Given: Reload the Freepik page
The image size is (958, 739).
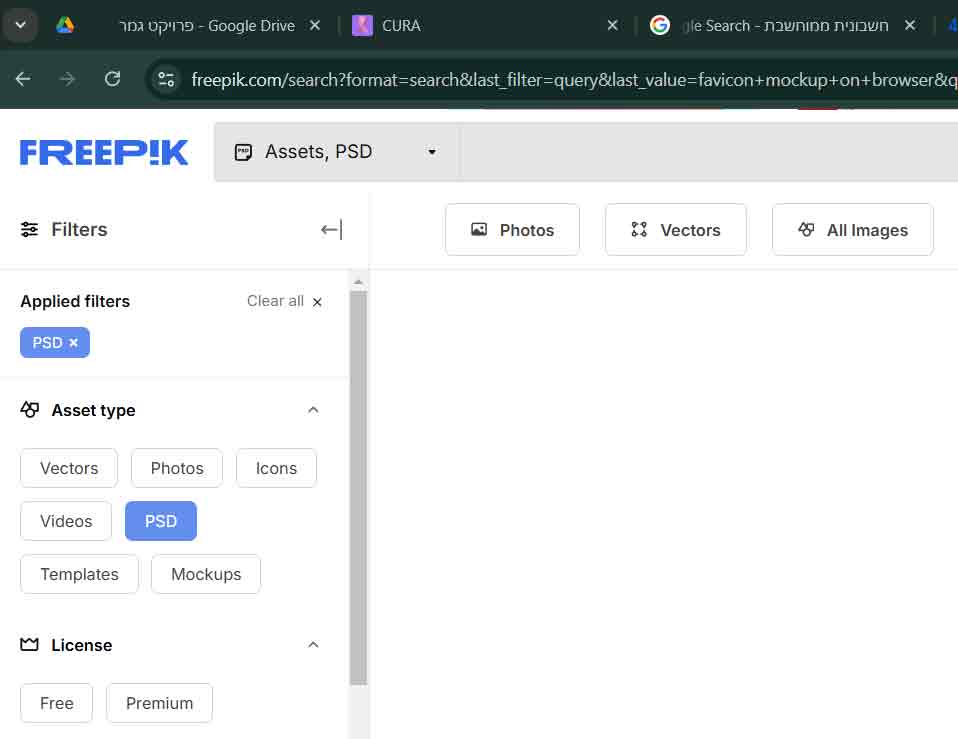Looking at the screenshot, I should 112,79.
